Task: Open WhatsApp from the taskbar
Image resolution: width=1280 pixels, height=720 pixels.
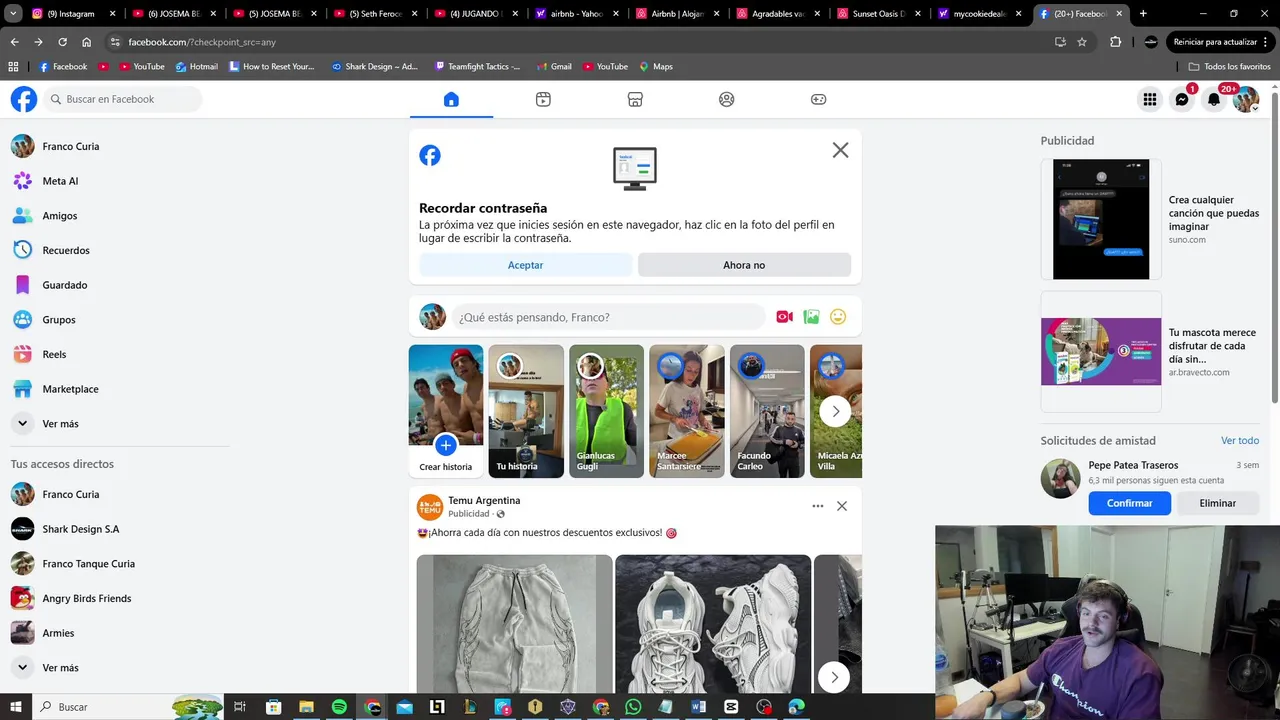Action: tap(633, 707)
